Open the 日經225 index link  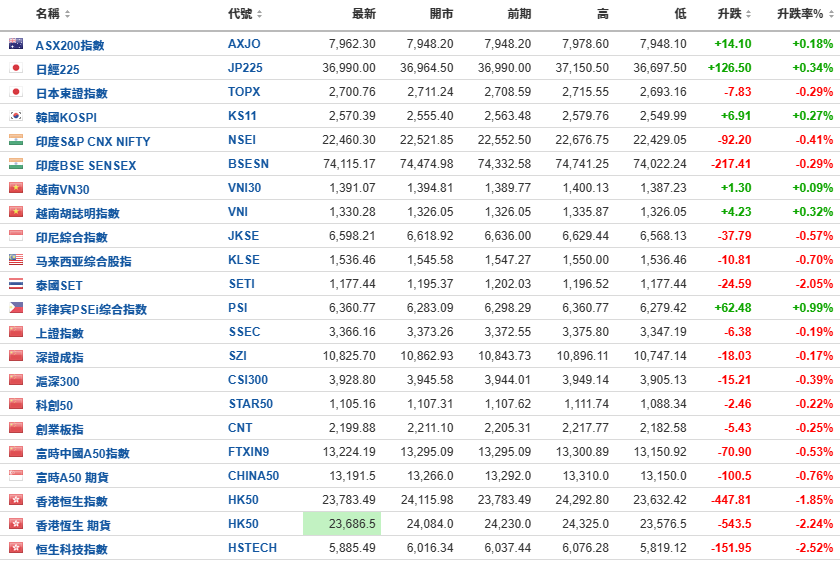point(57,70)
